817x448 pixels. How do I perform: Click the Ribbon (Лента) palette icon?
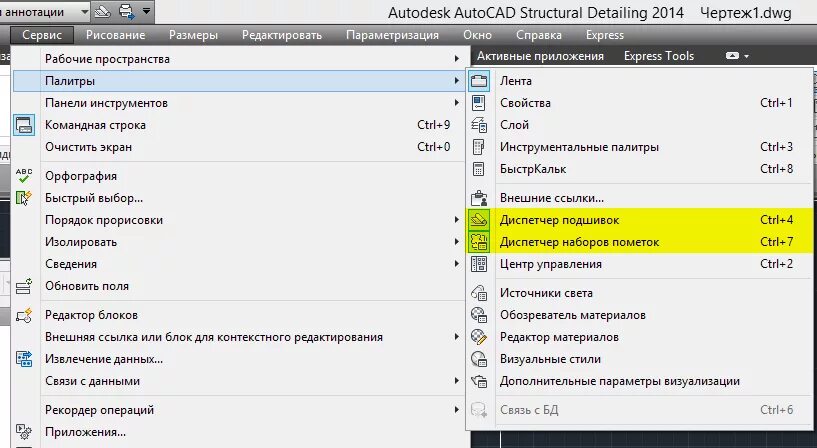[x=479, y=81]
